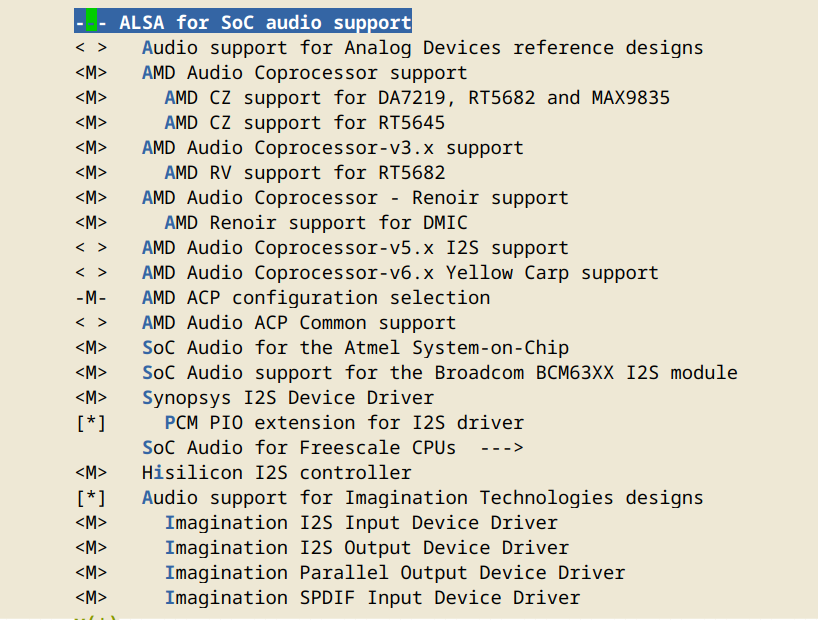Select SoC Audio for the Atmel System-on-Chip

click(x=355, y=348)
